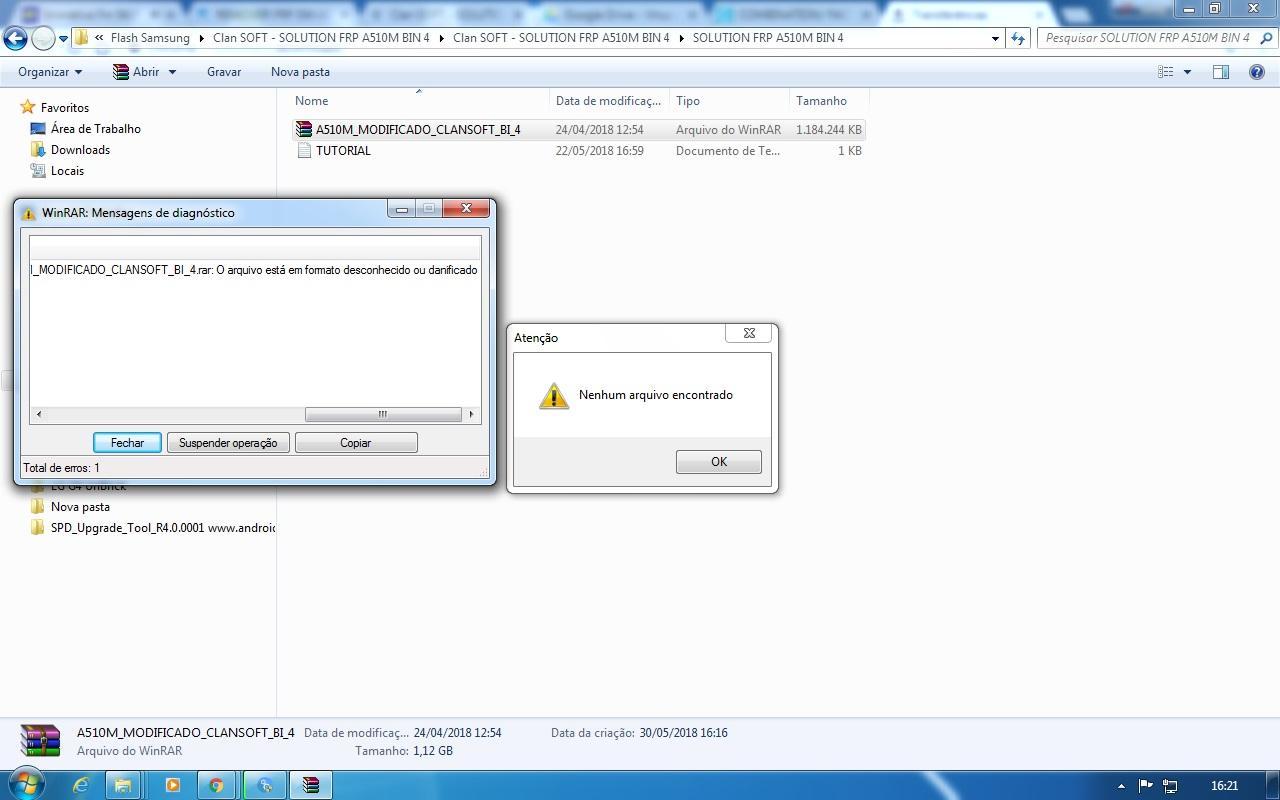Switch to WinRAR taskbar icon
1280x800 pixels.
pos(311,786)
